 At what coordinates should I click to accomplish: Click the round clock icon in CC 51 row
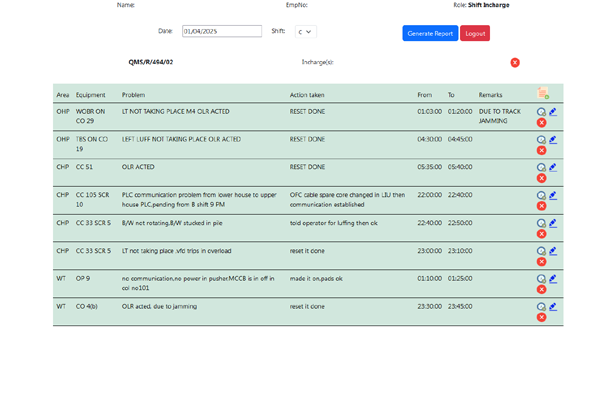541,167
